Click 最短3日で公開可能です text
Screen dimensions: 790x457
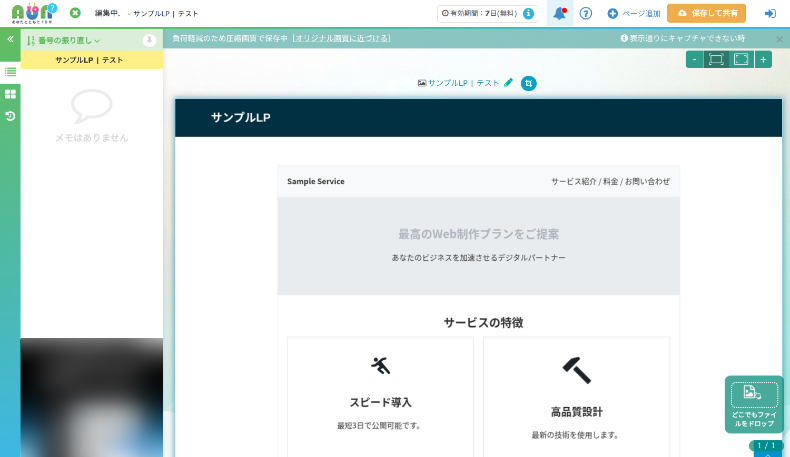pos(379,426)
